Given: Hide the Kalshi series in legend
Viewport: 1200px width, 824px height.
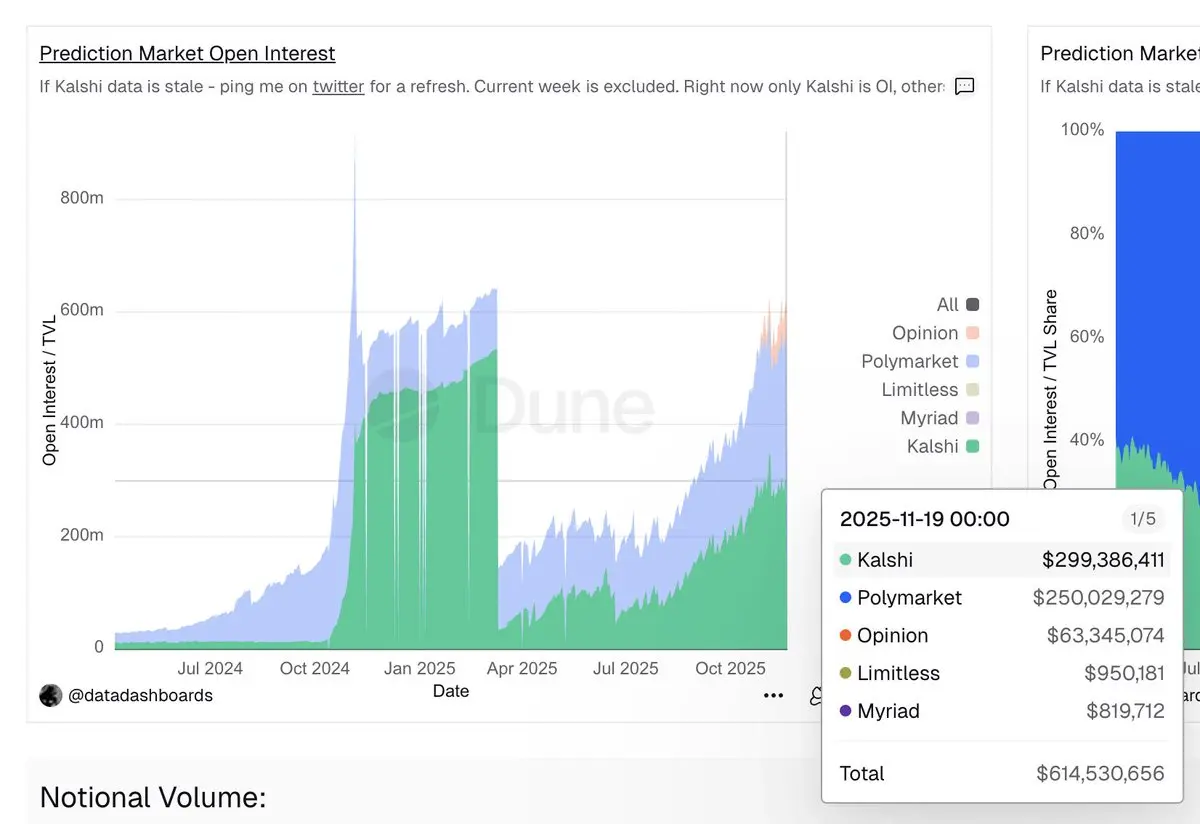Looking at the screenshot, I should (973, 446).
